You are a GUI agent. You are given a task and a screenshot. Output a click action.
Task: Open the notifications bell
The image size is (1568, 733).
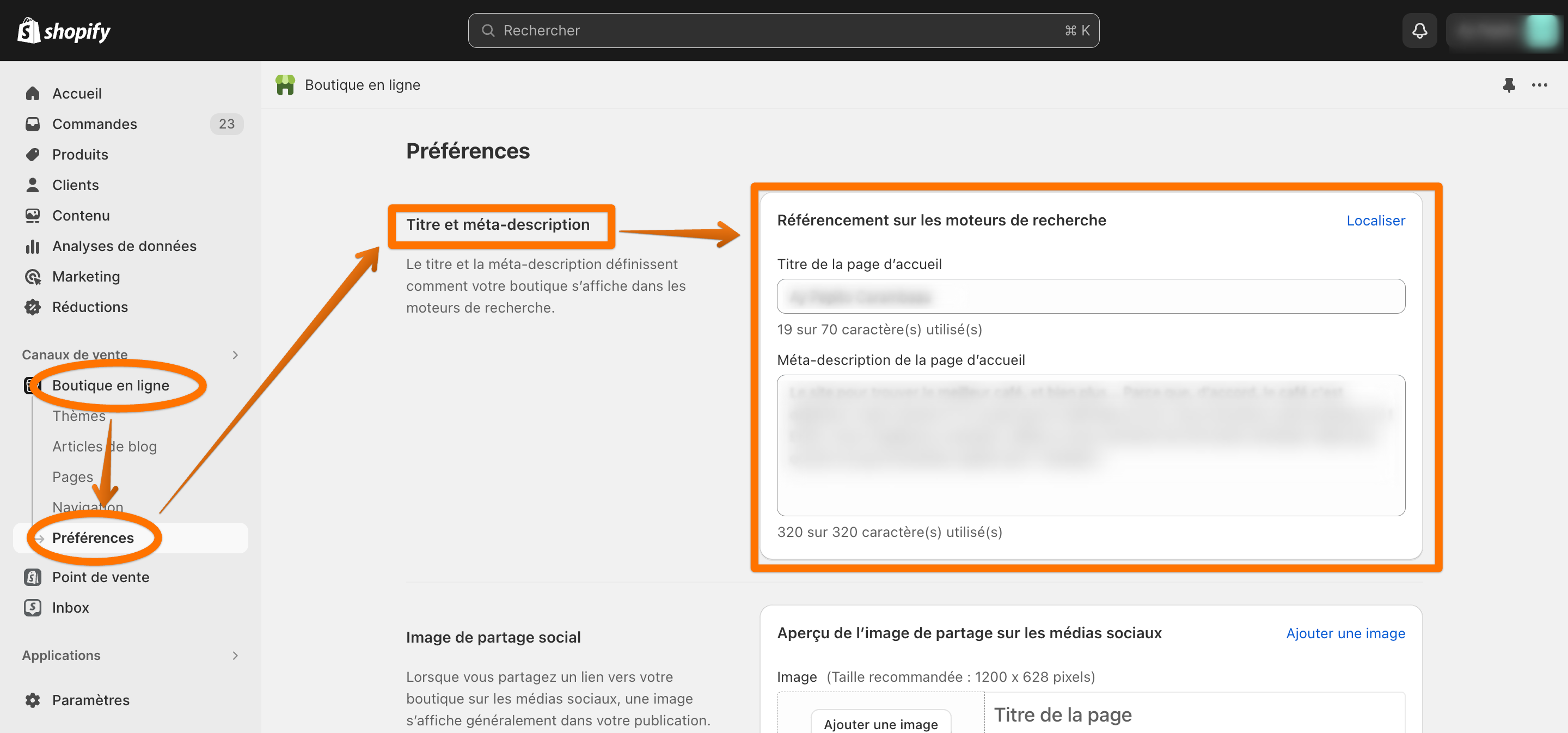coord(1419,30)
